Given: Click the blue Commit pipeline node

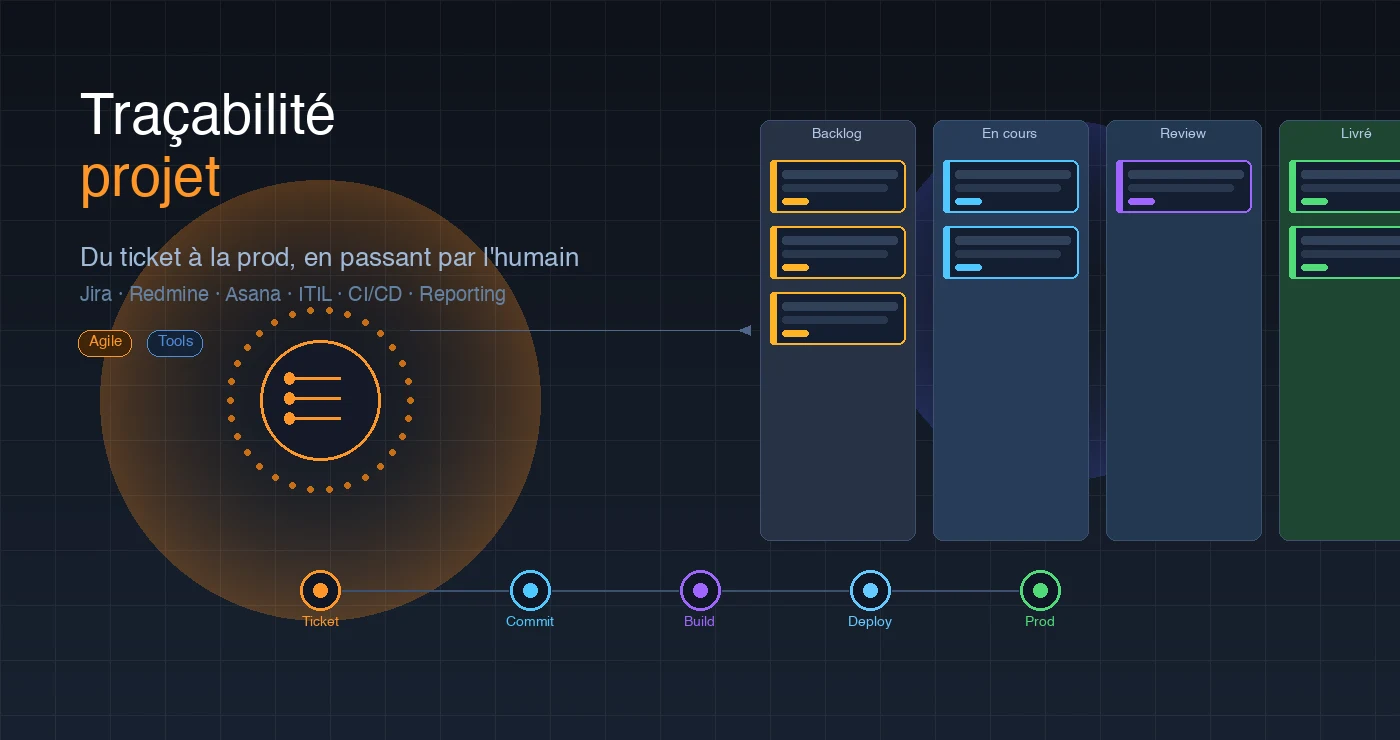Looking at the screenshot, I should (530, 591).
